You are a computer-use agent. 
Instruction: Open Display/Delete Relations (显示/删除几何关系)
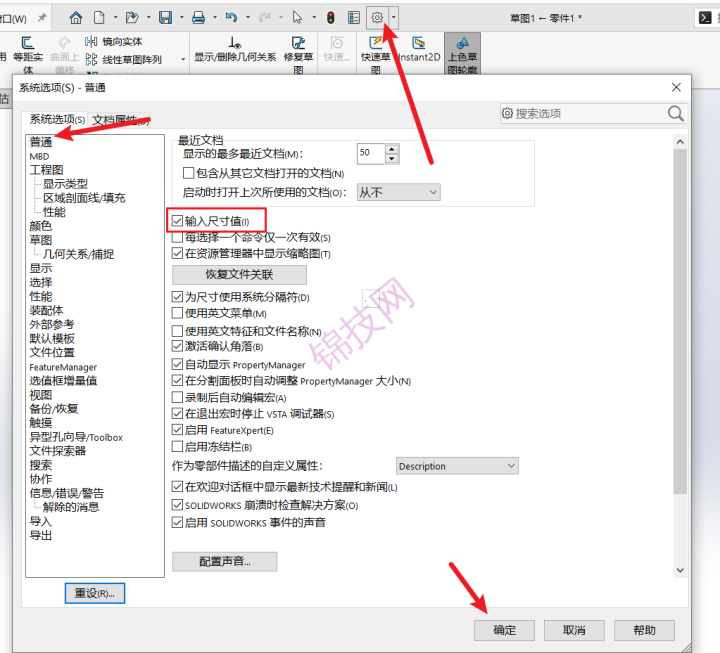click(235, 50)
